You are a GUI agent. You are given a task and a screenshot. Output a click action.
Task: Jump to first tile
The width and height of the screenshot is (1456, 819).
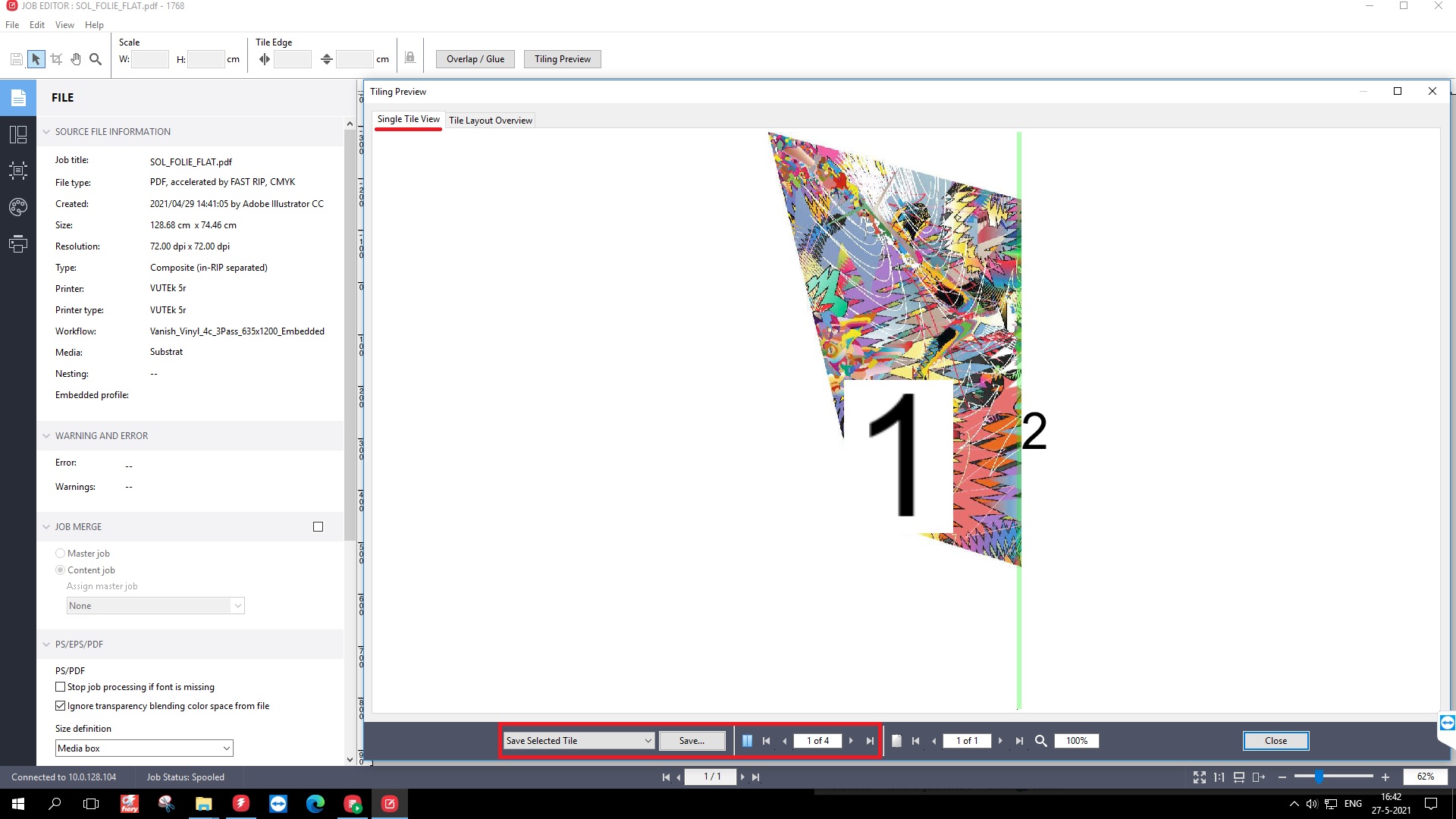pos(766,741)
